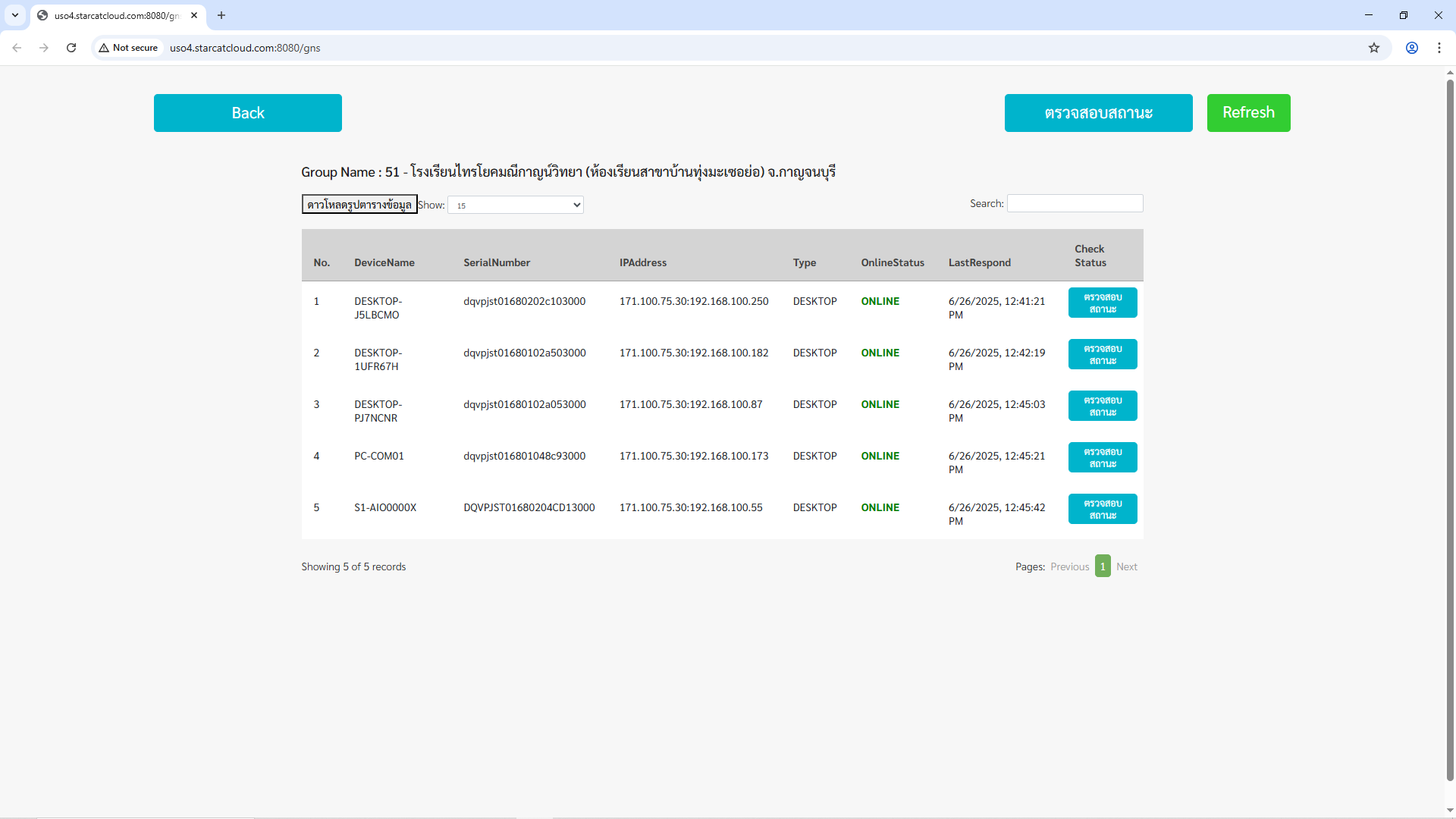Viewport: 1456px width, 819px height.
Task: Click the ดาวน์โหลดรูปตารางข้อมูล button
Action: [x=359, y=205]
